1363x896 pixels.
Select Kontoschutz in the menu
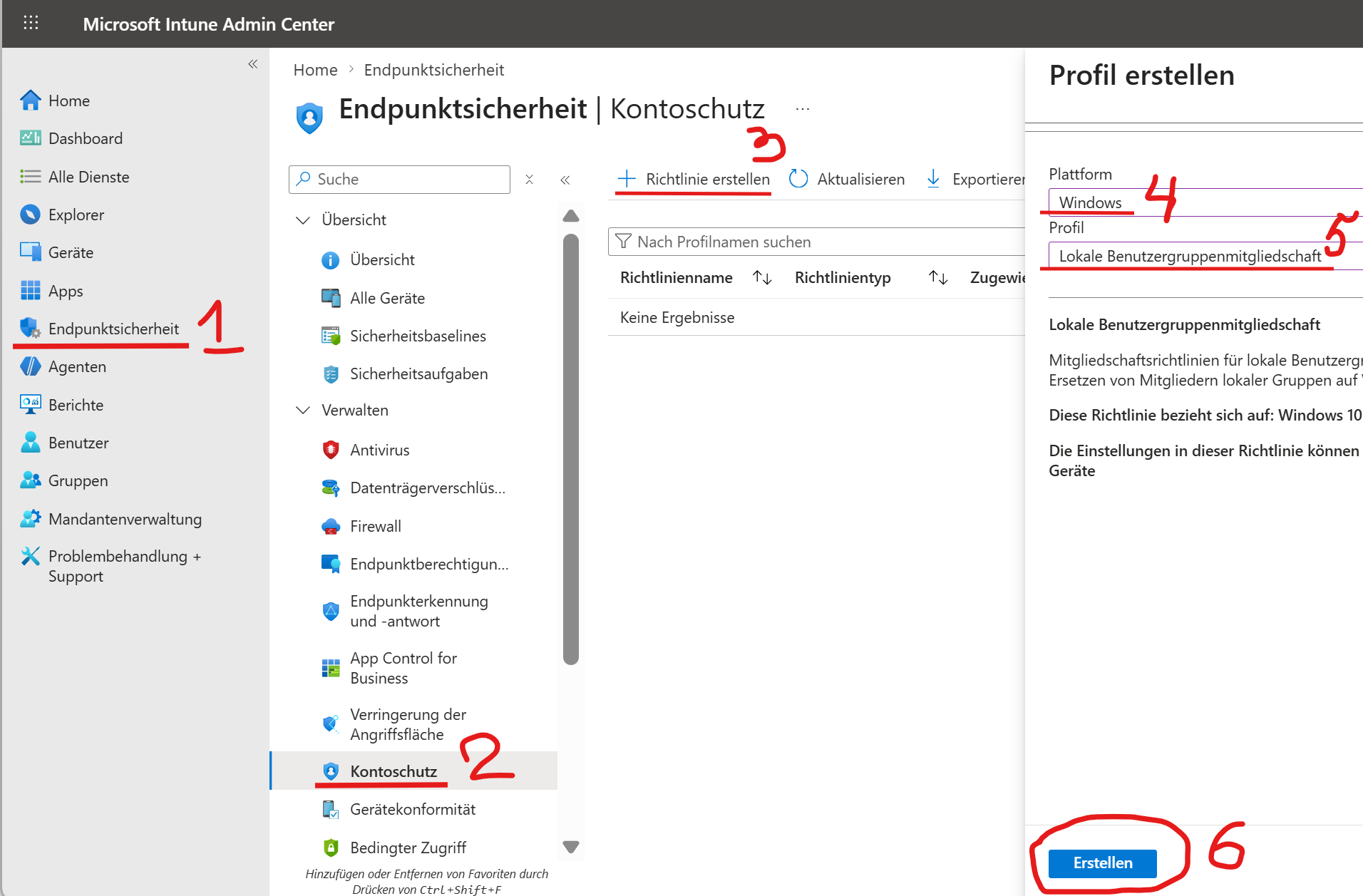(394, 771)
